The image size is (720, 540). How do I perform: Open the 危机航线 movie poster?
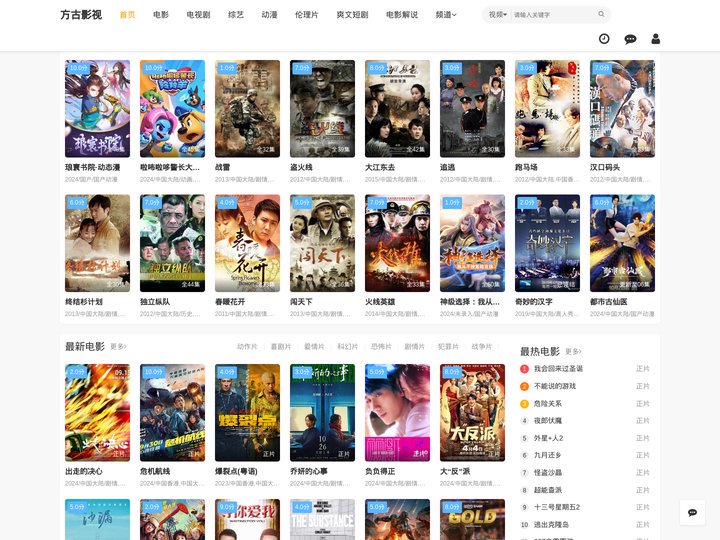point(172,413)
